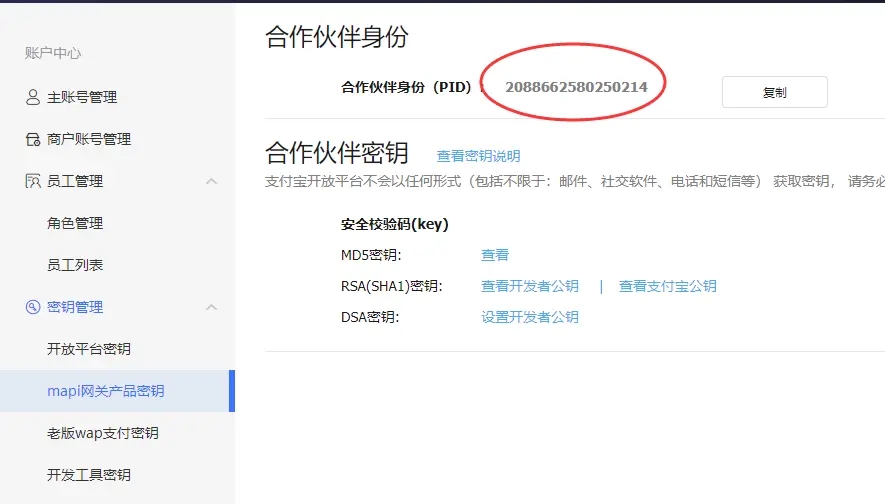Open the 查看密钥说明 link
This screenshot has height=504, width=885.
(x=478, y=156)
